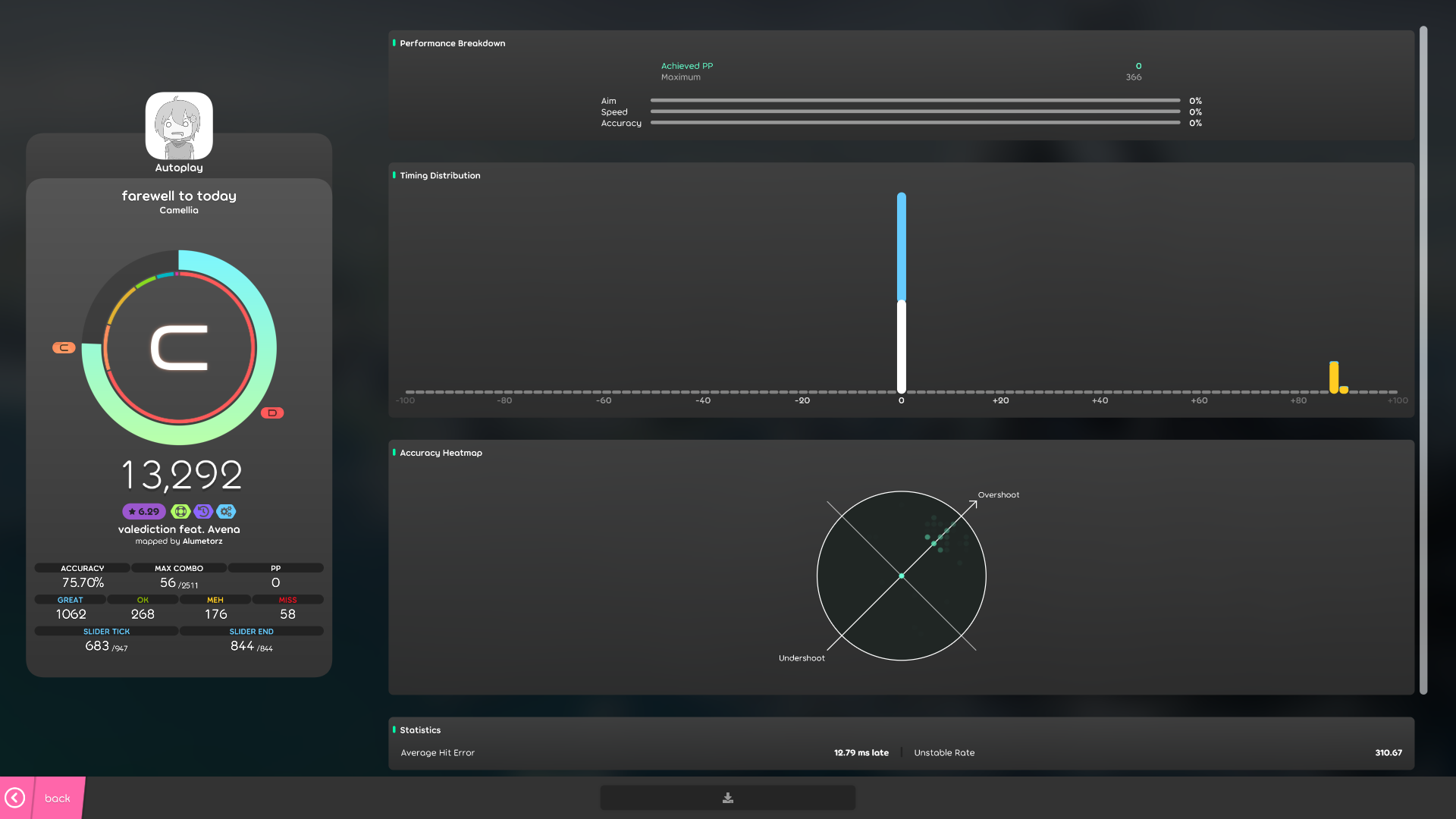This screenshot has height=819, width=1456.
Task: Click the Speed progress bar
Action: tap(915, 111)
